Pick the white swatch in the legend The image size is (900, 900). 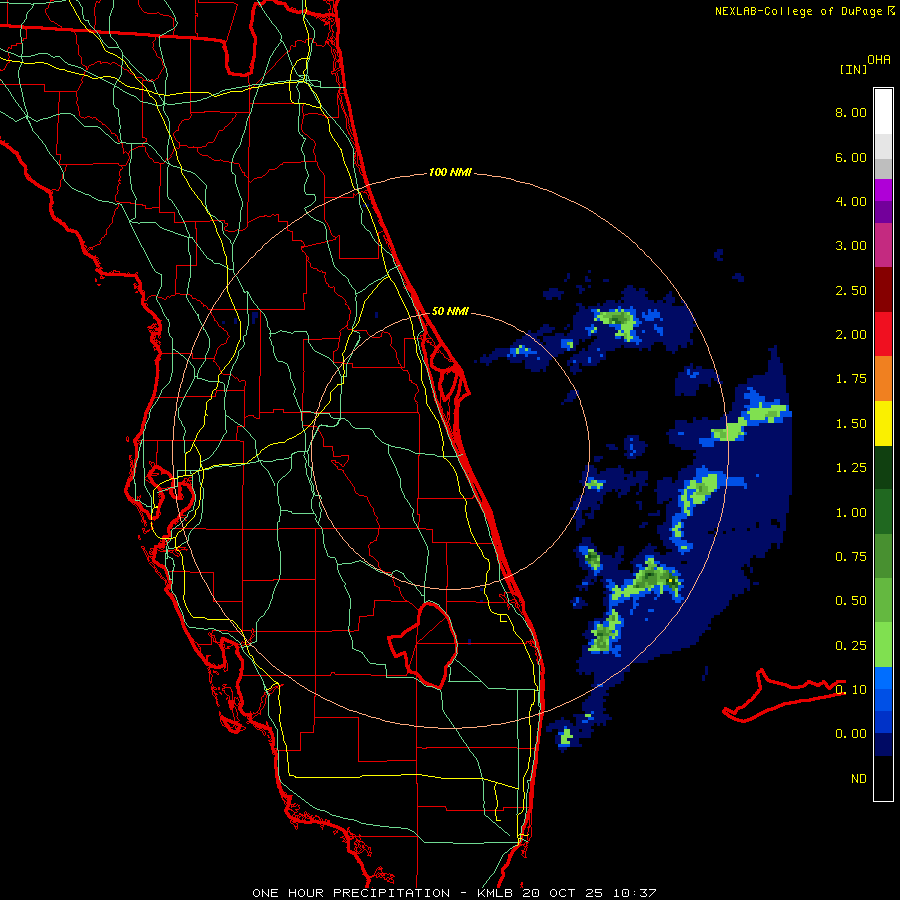tap(883, 112)
